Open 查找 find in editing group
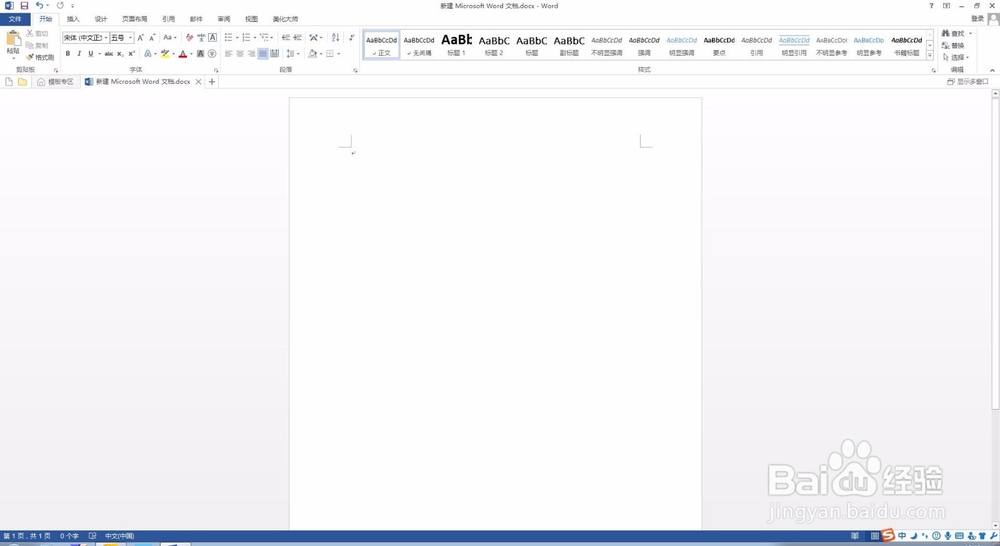 coord(953,33)
